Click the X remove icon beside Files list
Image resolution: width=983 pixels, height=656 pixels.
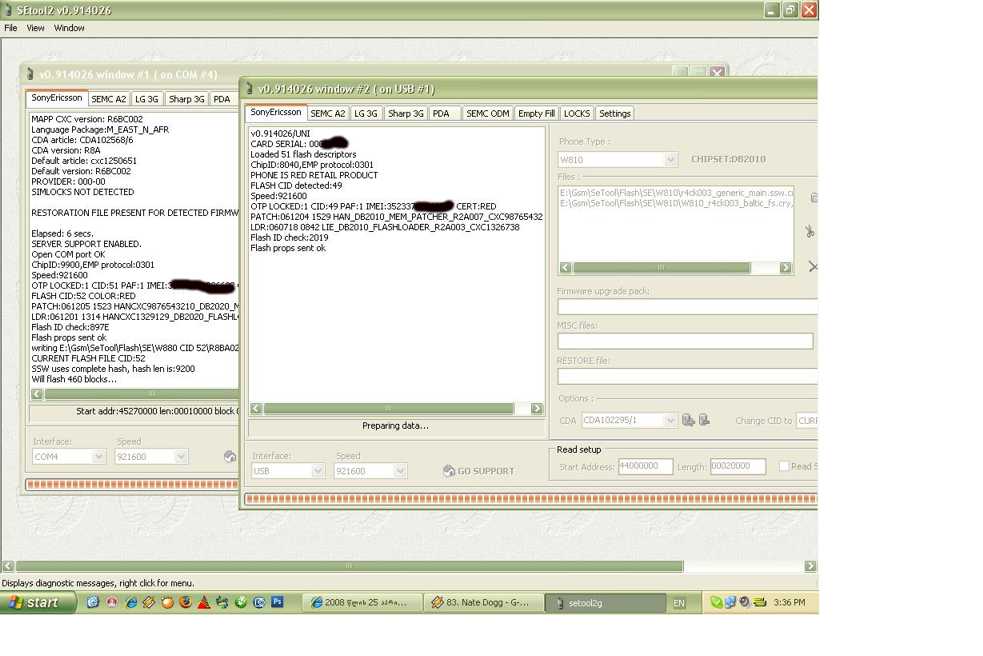[x=813, y=267]
